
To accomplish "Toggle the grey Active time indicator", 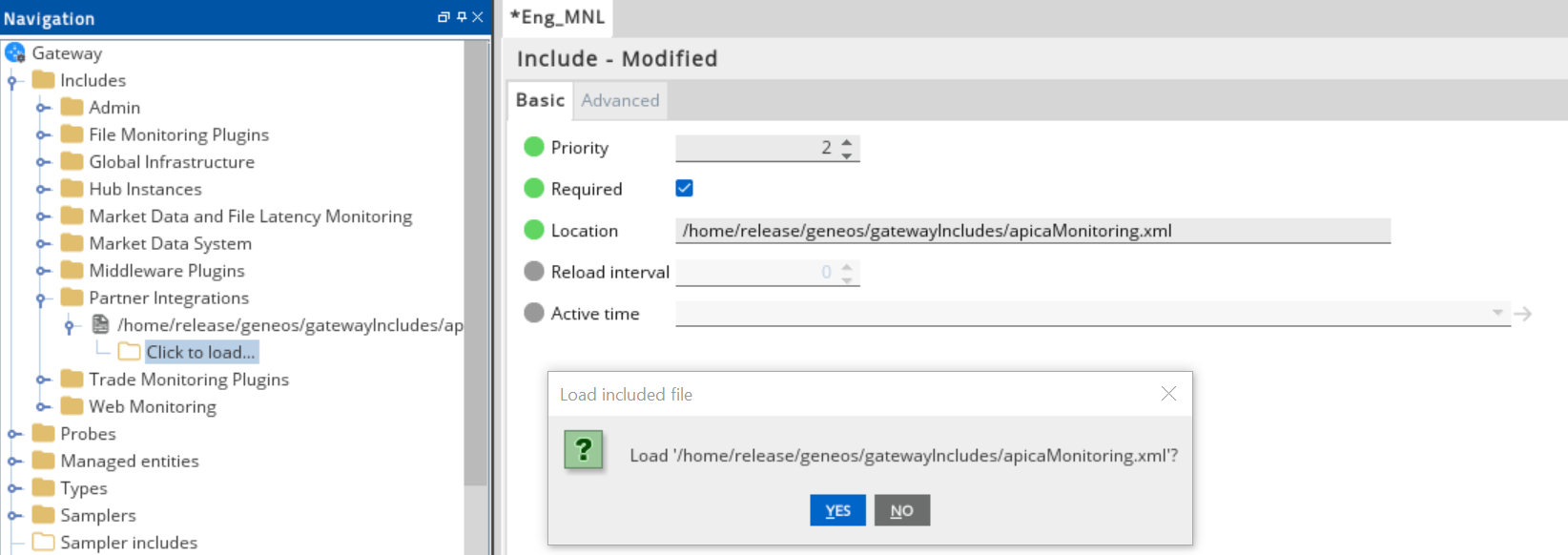I will pos(534,314).
